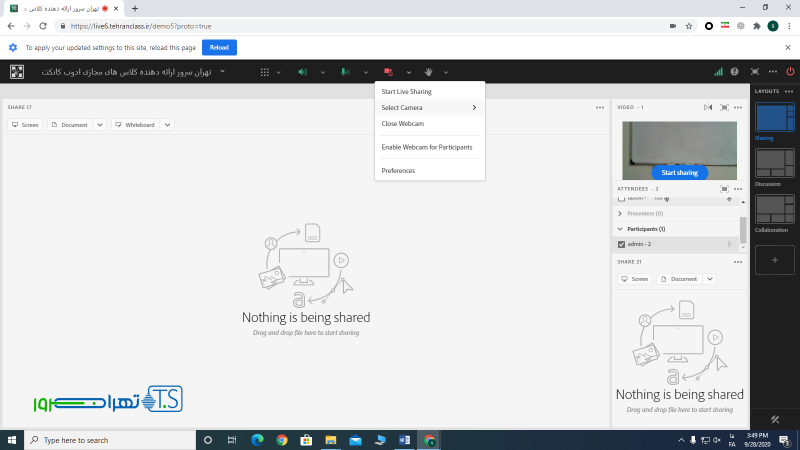Select the Discussion layout thumbnail
The image size is (800, 450).
click(775, 163)
